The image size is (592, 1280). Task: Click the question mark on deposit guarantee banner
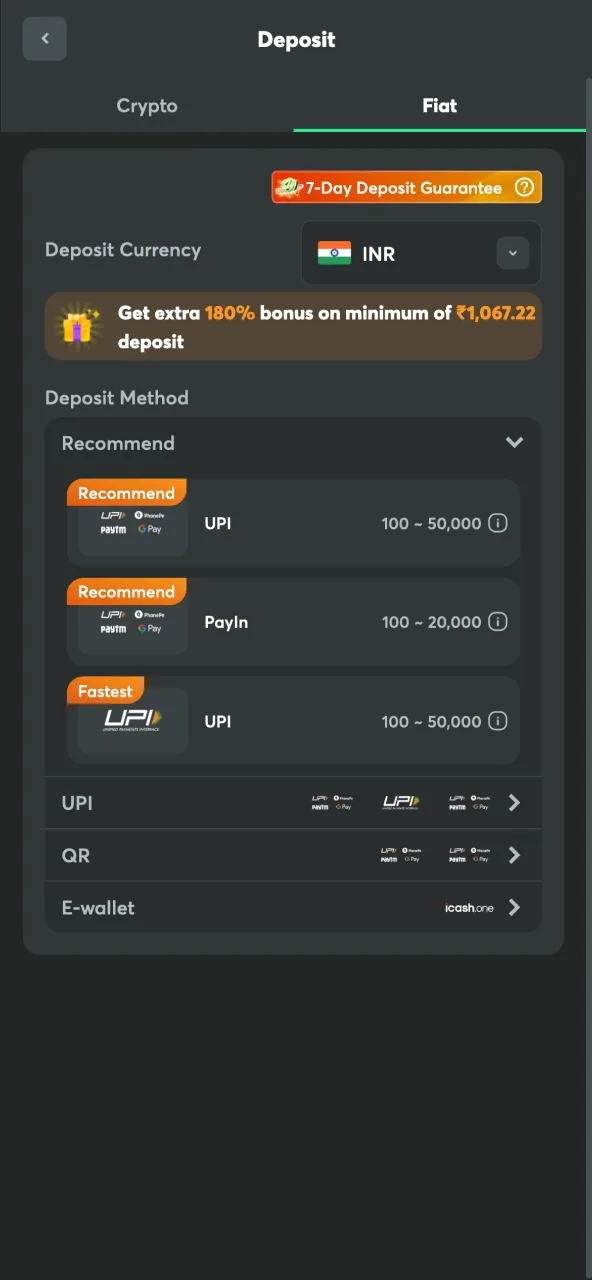pyautogui.click(x=524, y=186)
